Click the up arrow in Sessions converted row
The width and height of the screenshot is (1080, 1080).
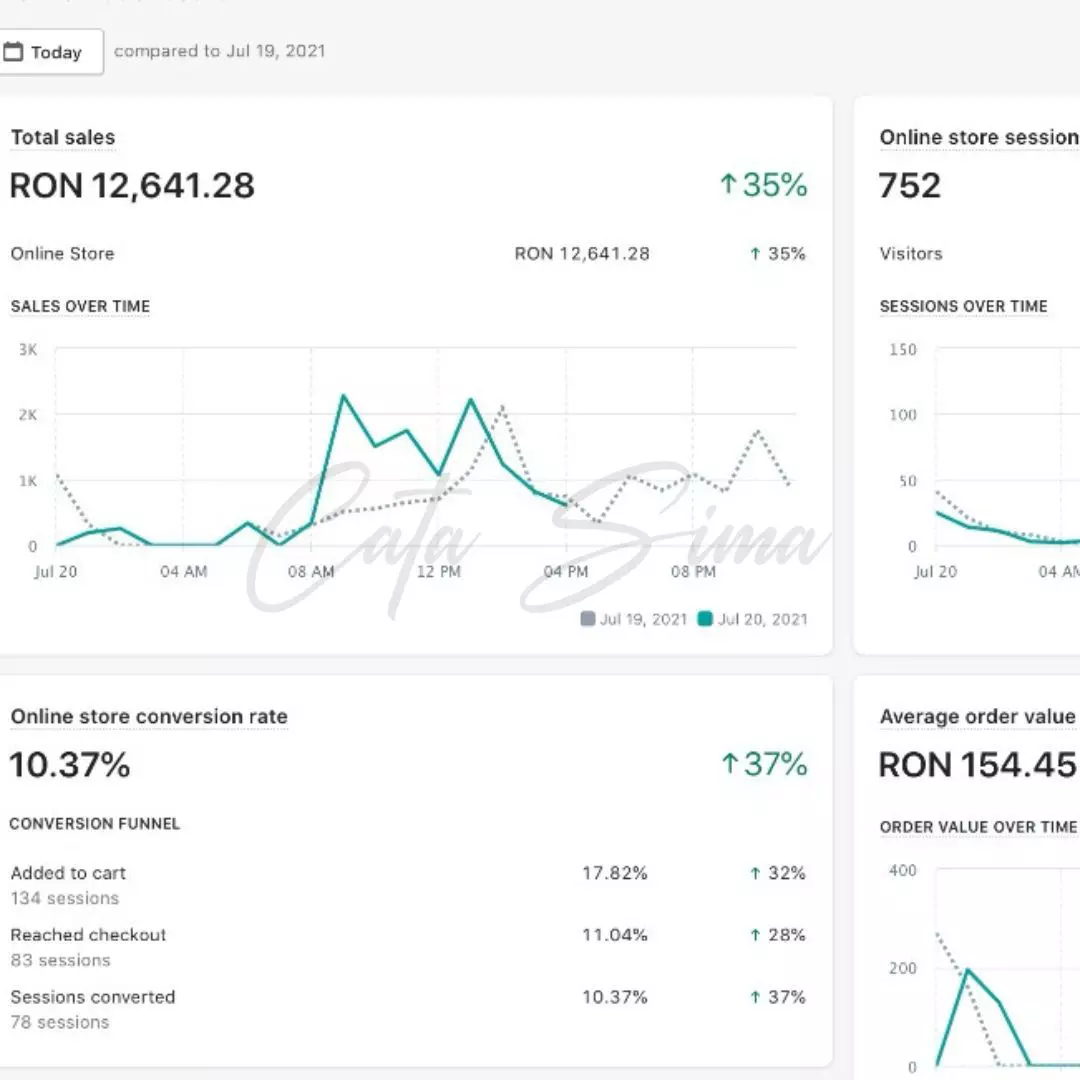click(755, 998)
